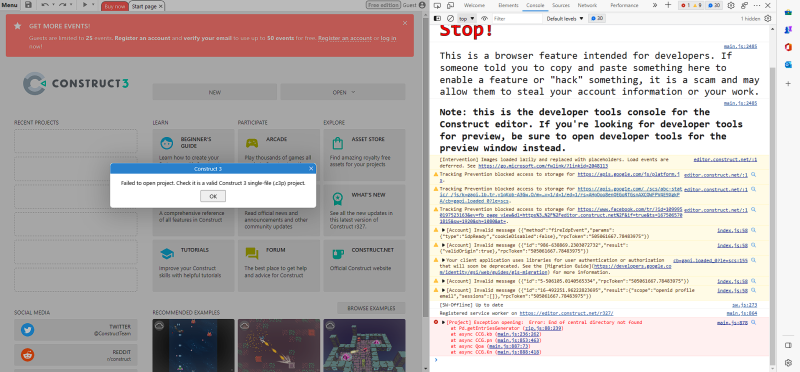The height and width of the screenshot is (372, 800).
Task: Open the Default levels dropdown
Action: coord(566,18)
